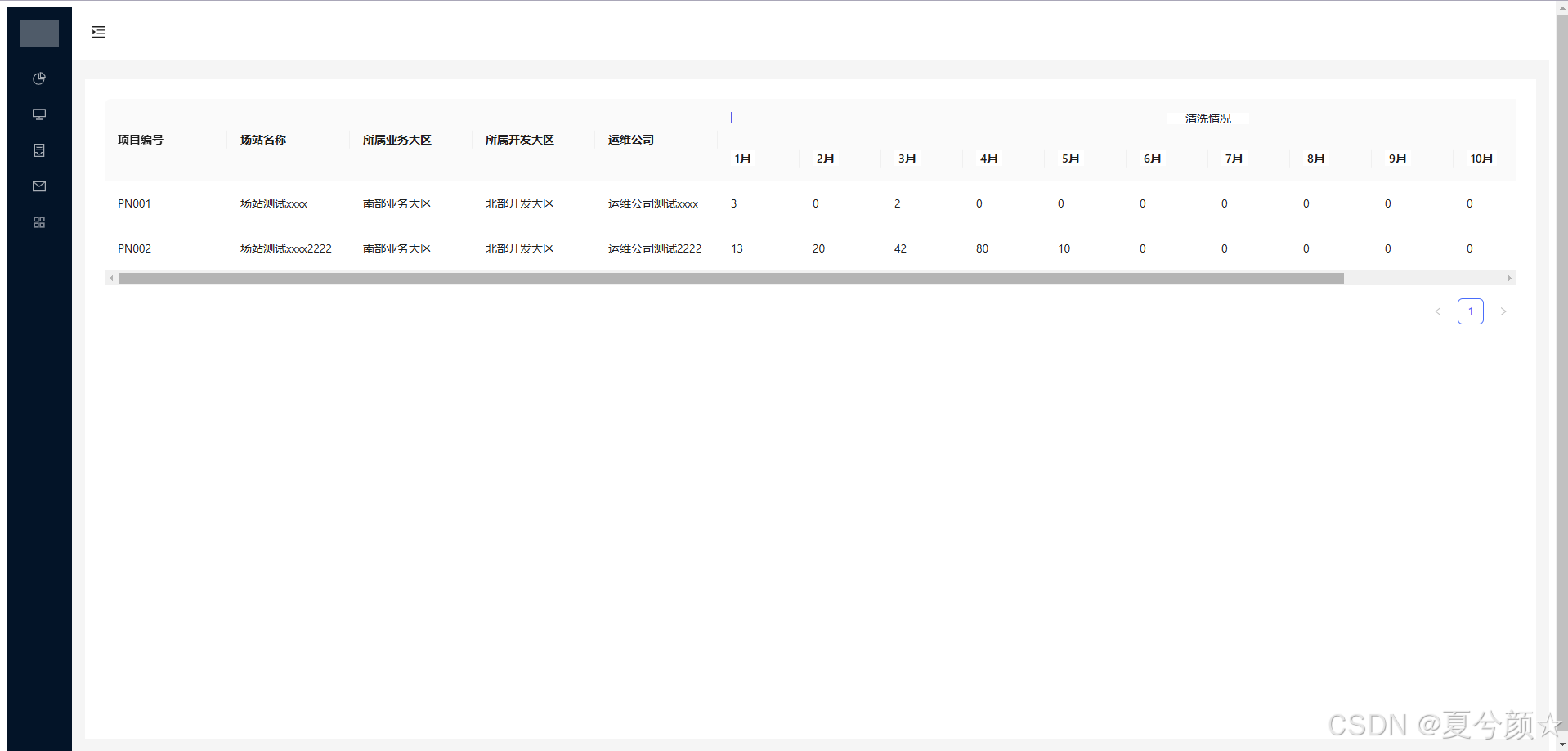Click the next page chevron in pagination

pos(1504,311)
